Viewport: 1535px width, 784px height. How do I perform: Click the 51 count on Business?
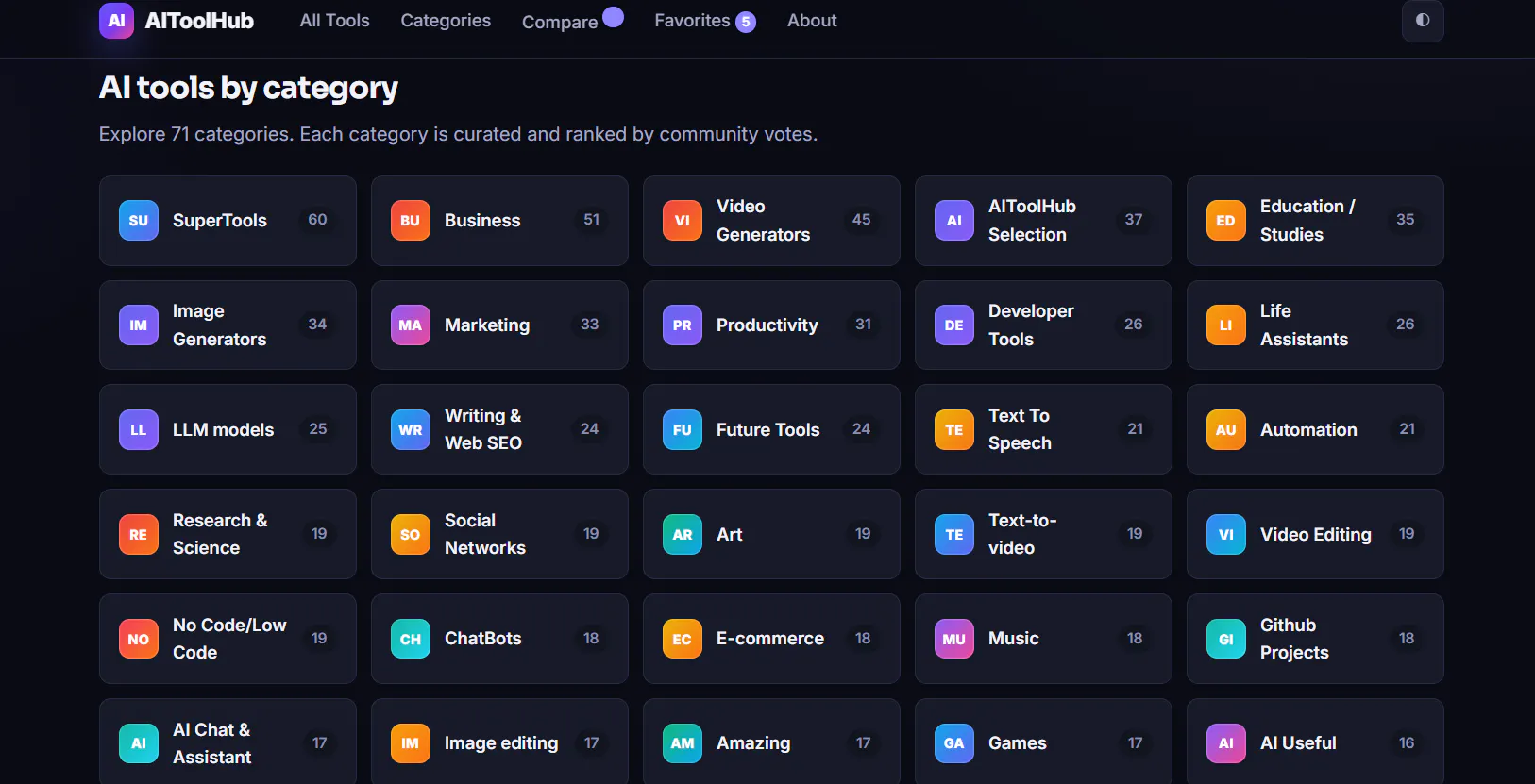pos(591,220)
